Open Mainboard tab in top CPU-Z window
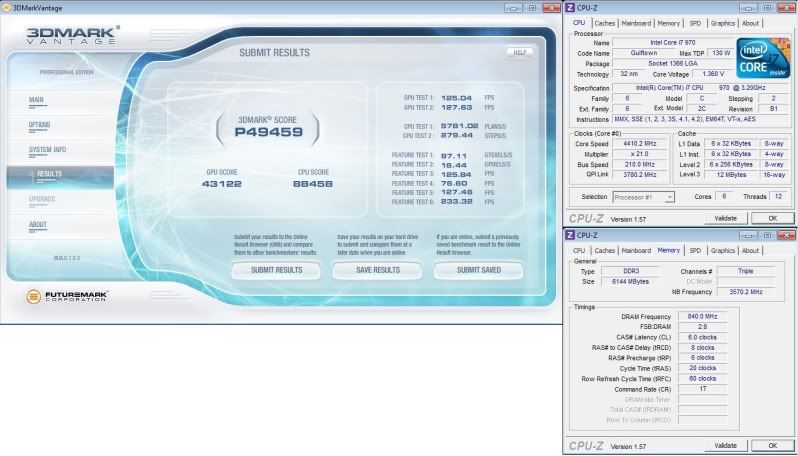798x456 pixels. (636, 23)
